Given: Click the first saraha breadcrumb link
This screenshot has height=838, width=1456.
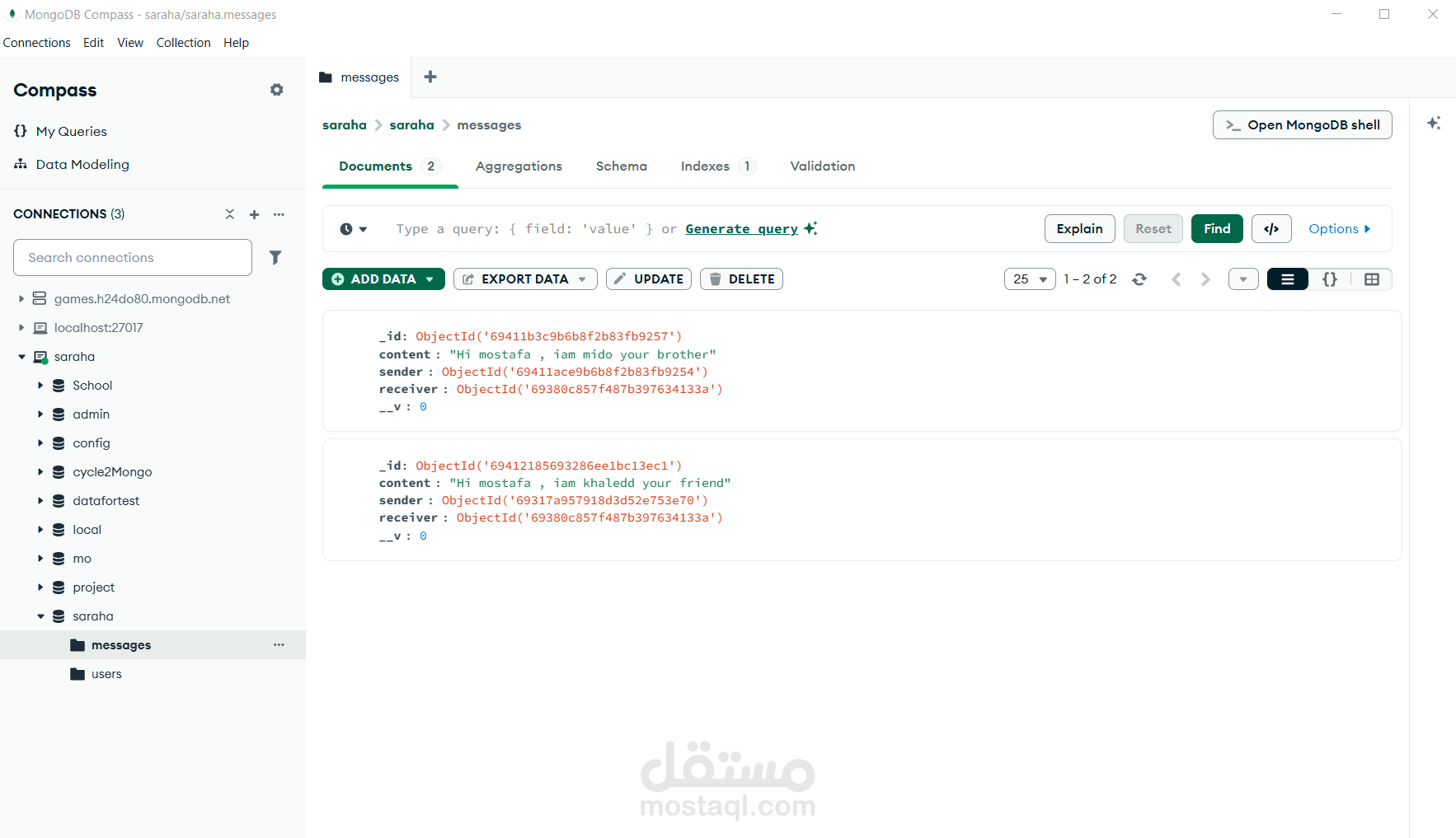Looking at the screenshot, I should click(345, 125).
